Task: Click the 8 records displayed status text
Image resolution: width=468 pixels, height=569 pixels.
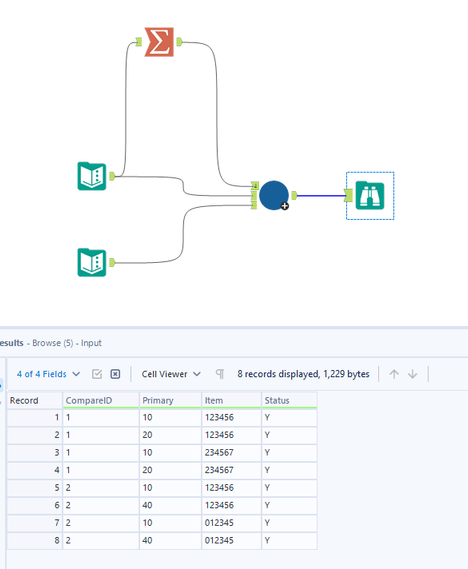Action: coord(303,374)
